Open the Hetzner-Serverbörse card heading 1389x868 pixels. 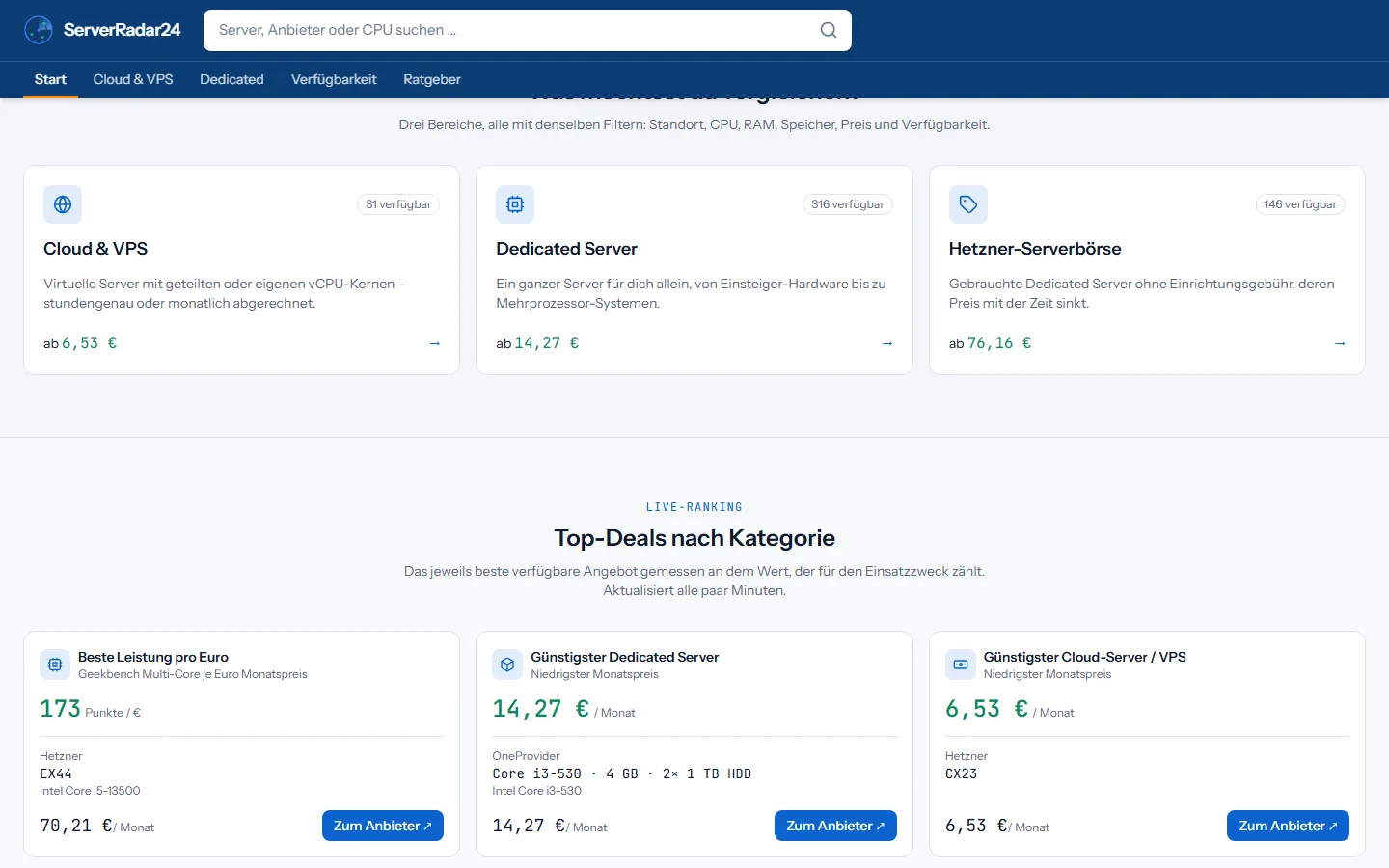click(x=1035, y=249)
